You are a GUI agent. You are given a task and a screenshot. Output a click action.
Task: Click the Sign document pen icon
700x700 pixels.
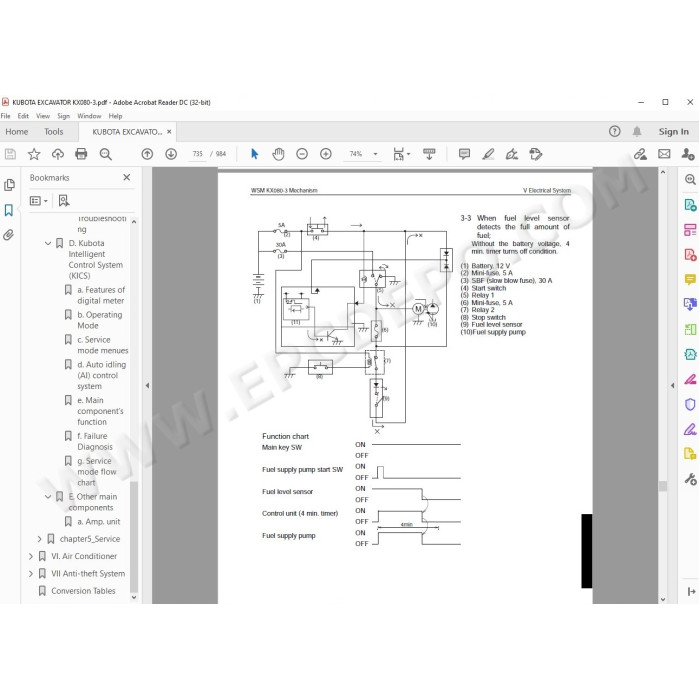coord(512,154)
